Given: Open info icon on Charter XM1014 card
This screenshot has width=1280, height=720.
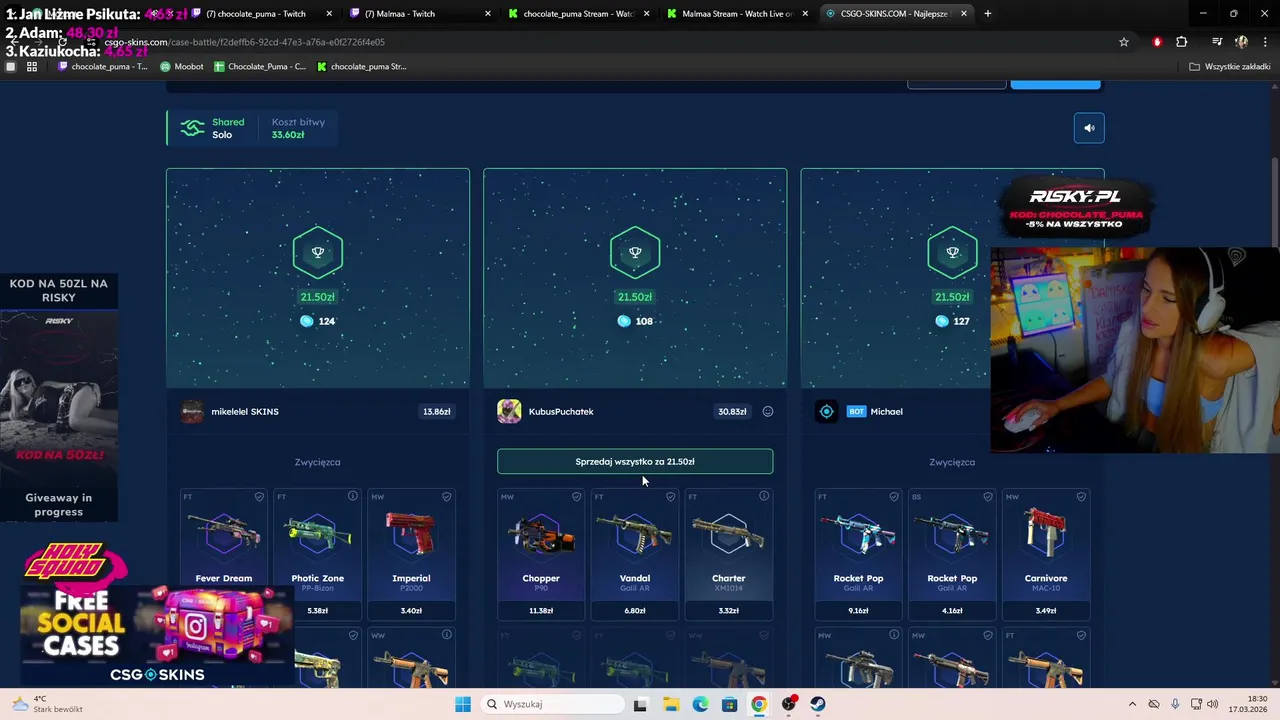Looking at the screenshot, I should click(x=764, y=496).
